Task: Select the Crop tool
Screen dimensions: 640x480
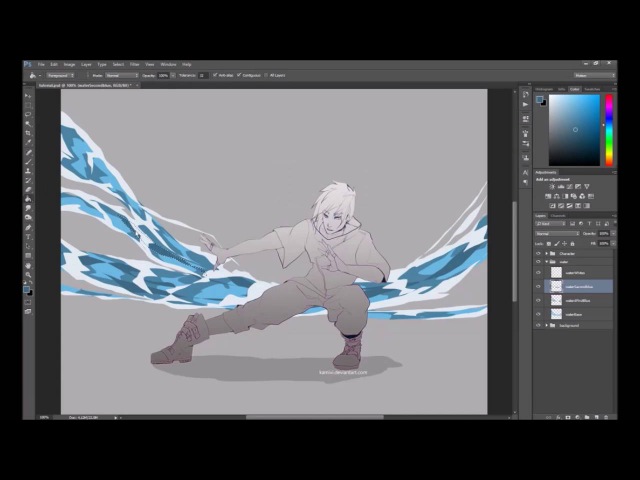Action: point(28,133)
